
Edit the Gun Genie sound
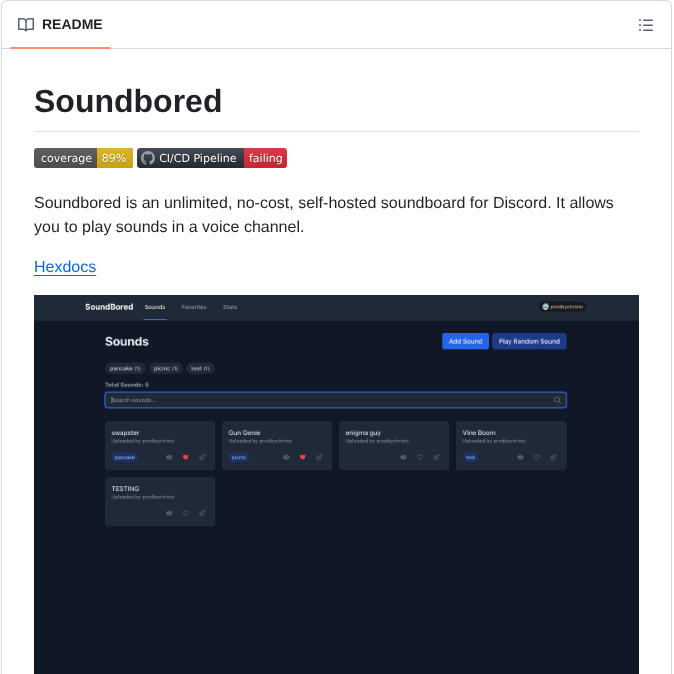coord(319,457)
